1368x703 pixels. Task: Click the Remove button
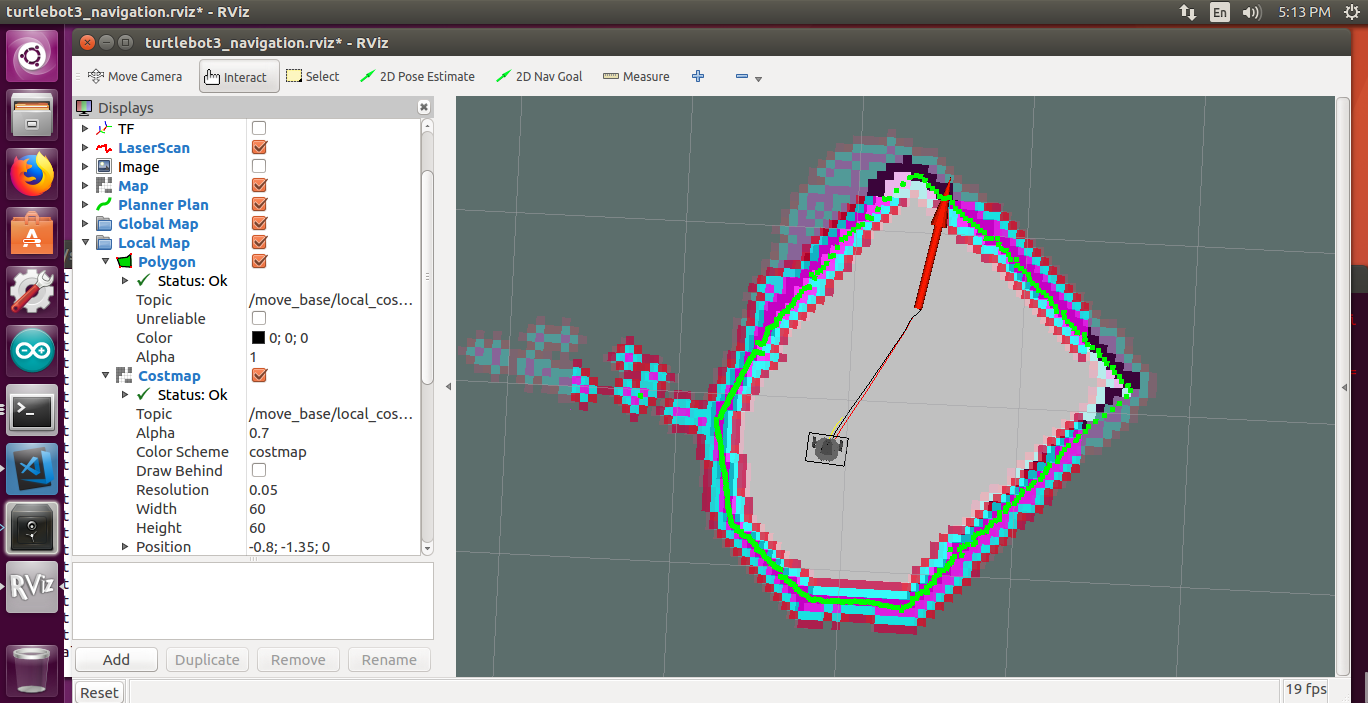click(298, 660)
